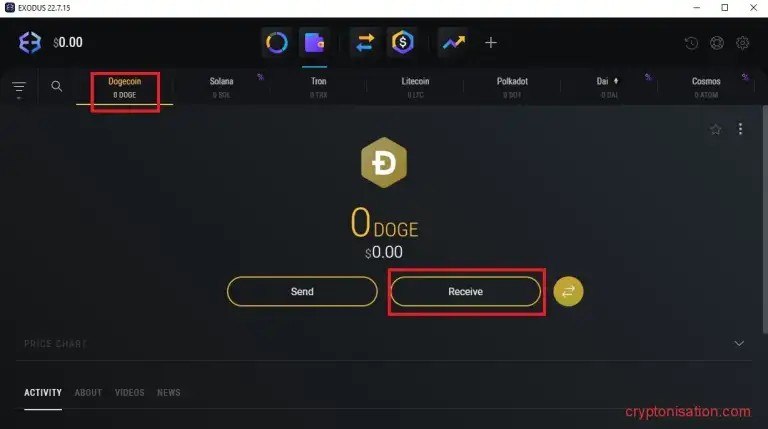The height and width of the screenshot is (429, 768).
Task: Switch to the About tab
Action: (88, 392)
